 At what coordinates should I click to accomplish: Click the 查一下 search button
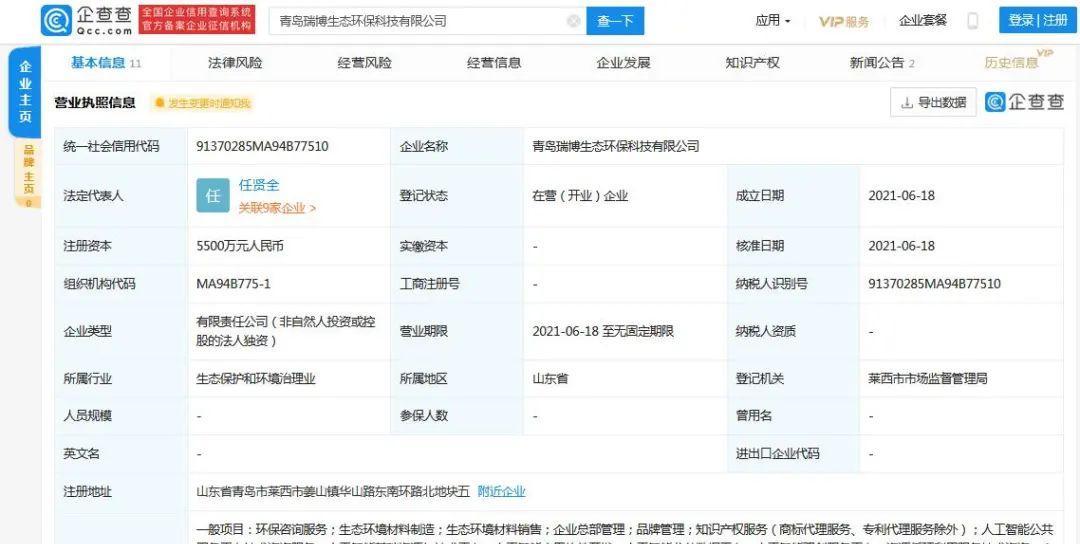(x=615, y=21)
